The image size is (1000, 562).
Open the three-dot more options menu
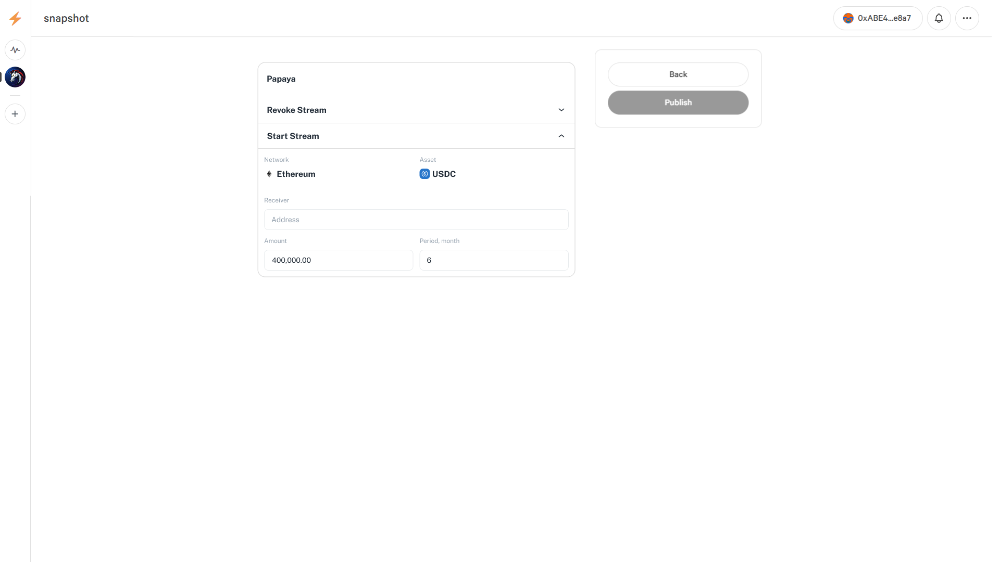(967, 18)
